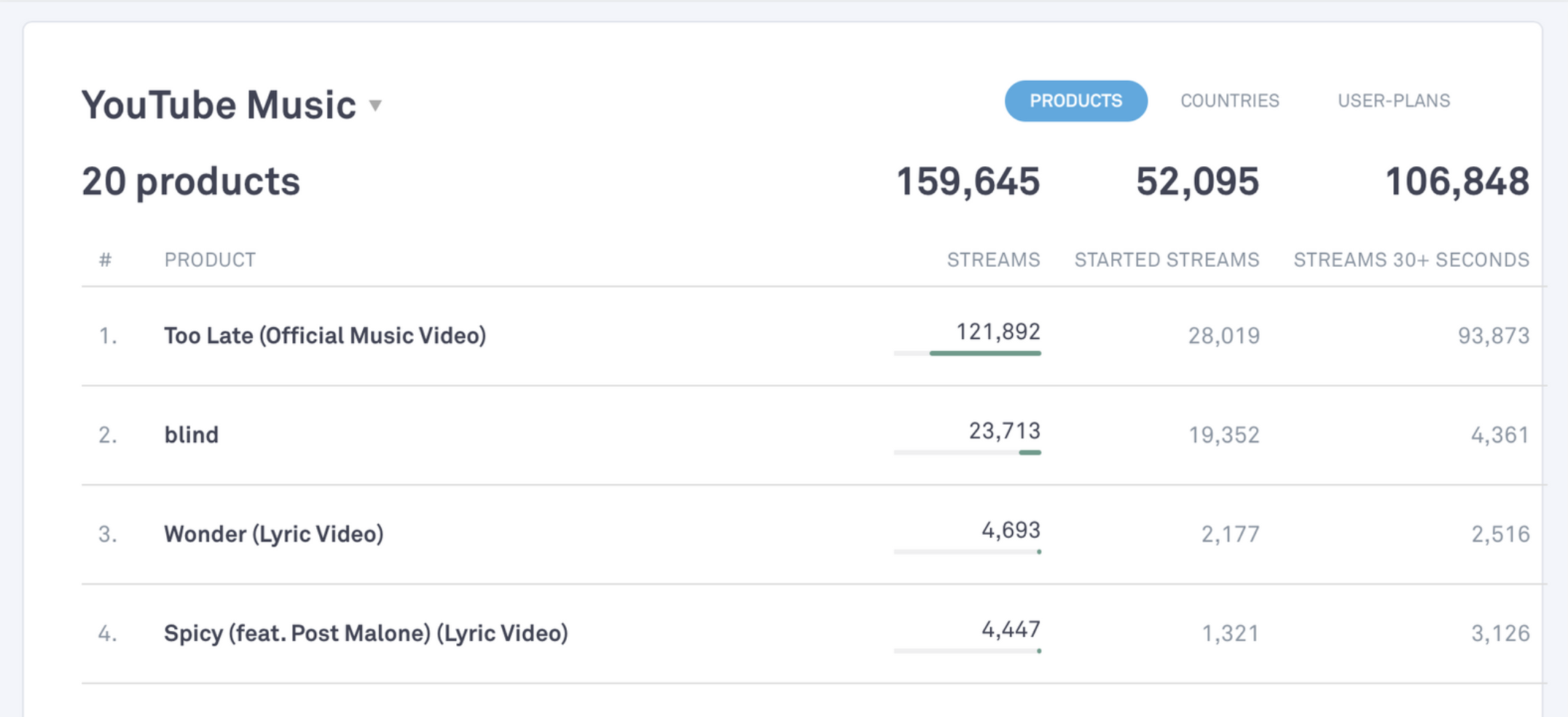
Task: Open Wonder (Lyric Video) product
Action: pyautogui.click(x=273, y=534)
